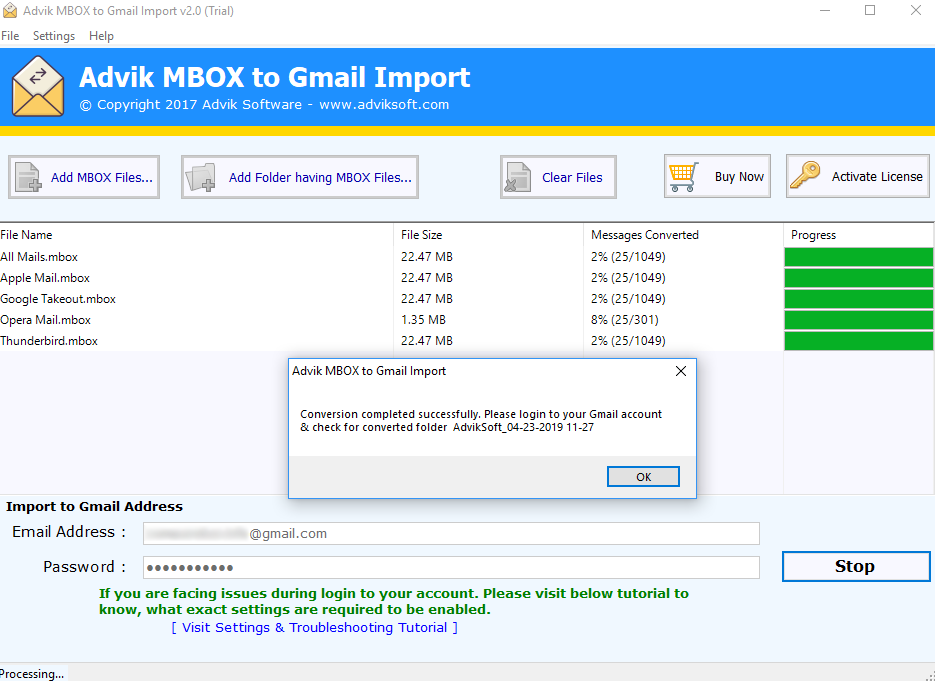
Task: Click the File Name column header
Action: pyautogui.click(x=197, y=235)
